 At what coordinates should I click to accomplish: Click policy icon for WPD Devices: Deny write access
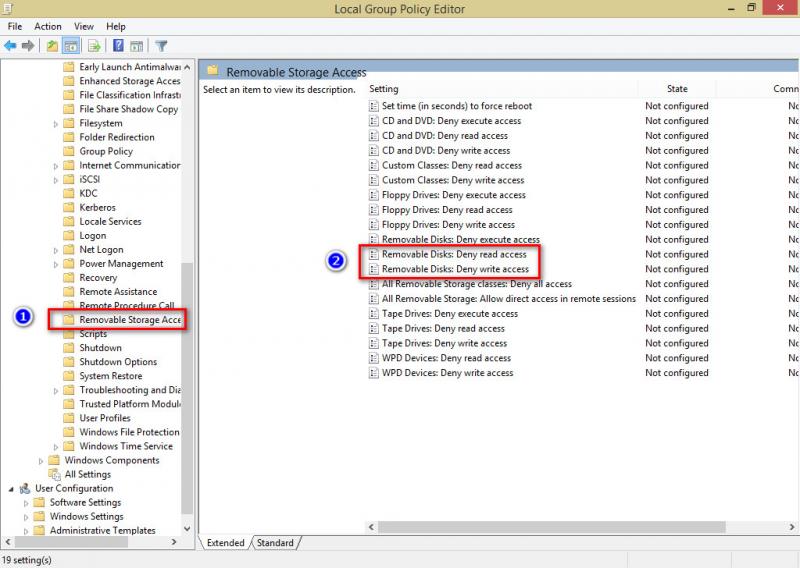coord(374,373)
